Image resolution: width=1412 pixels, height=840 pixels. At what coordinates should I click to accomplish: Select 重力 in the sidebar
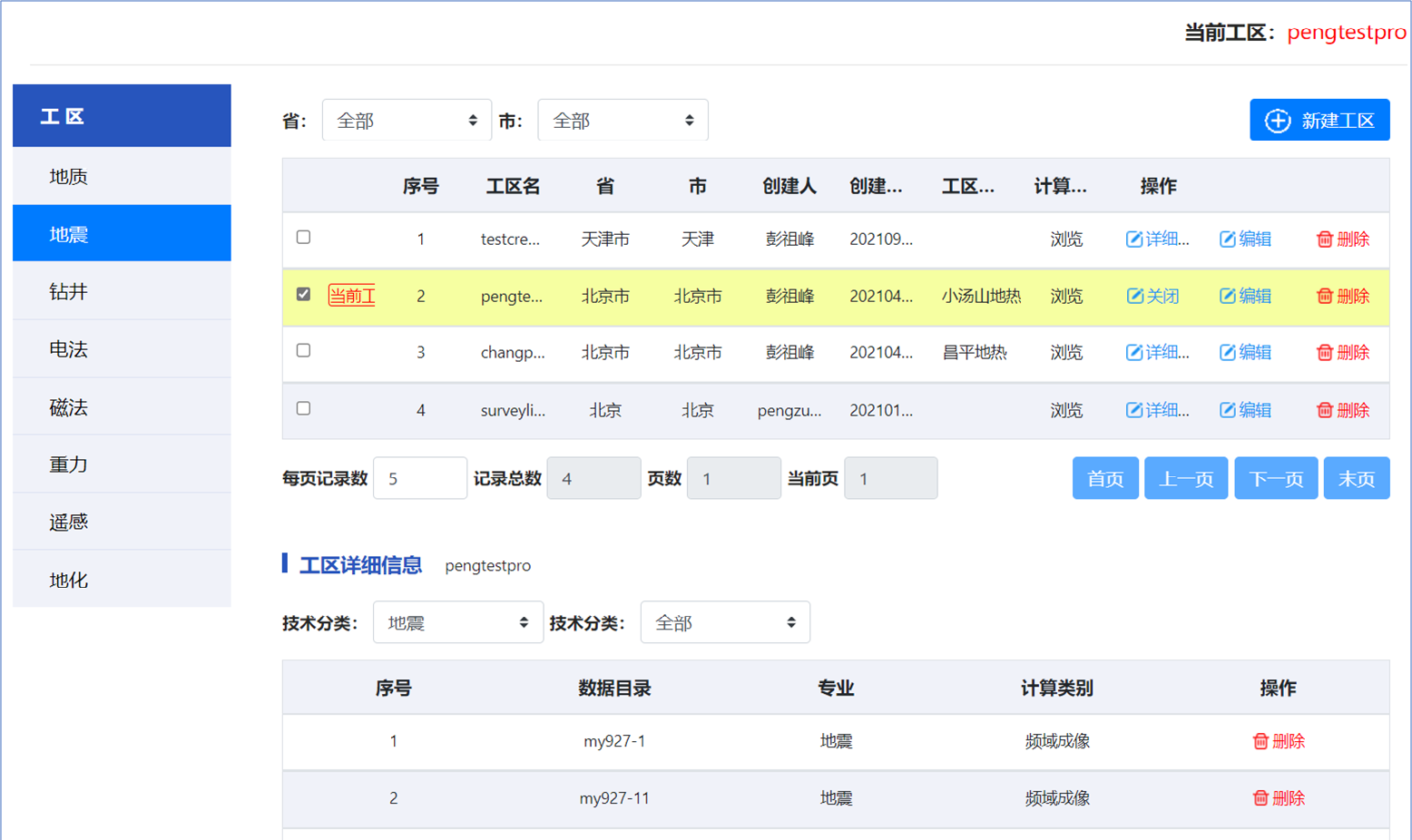coord(122,464)
